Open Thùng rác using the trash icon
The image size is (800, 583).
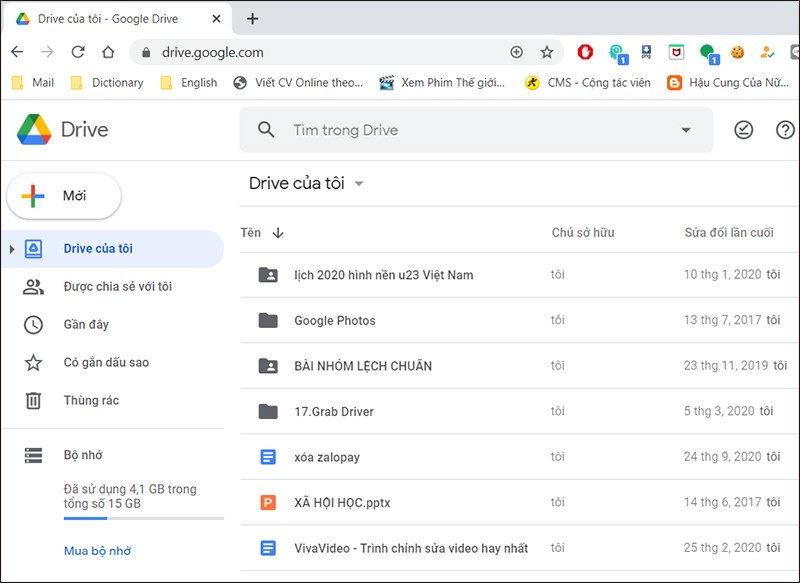click(x=34, y=400)
